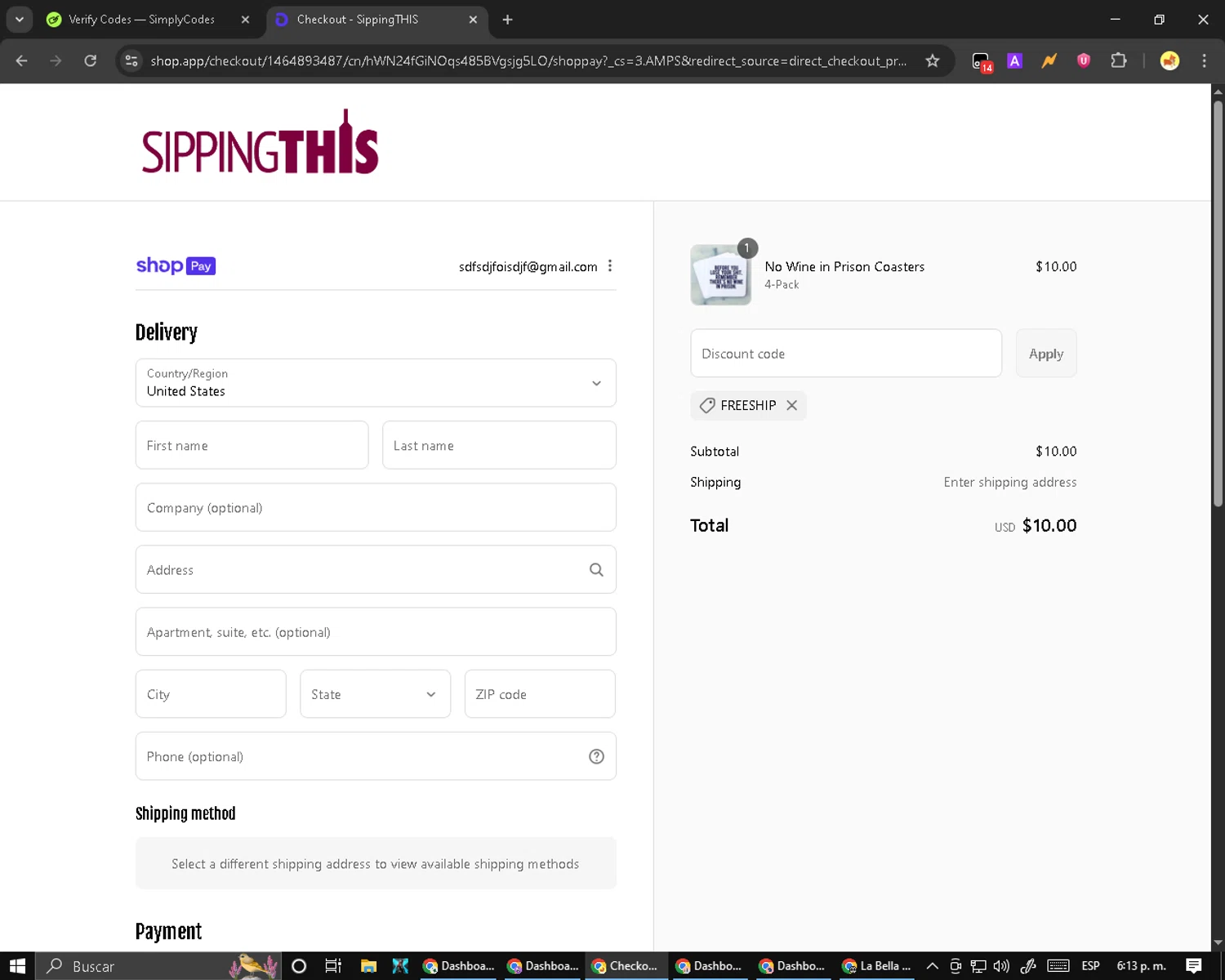Click the browser address bar URL
Screen dimensions: 1225x980
(528, 60)
